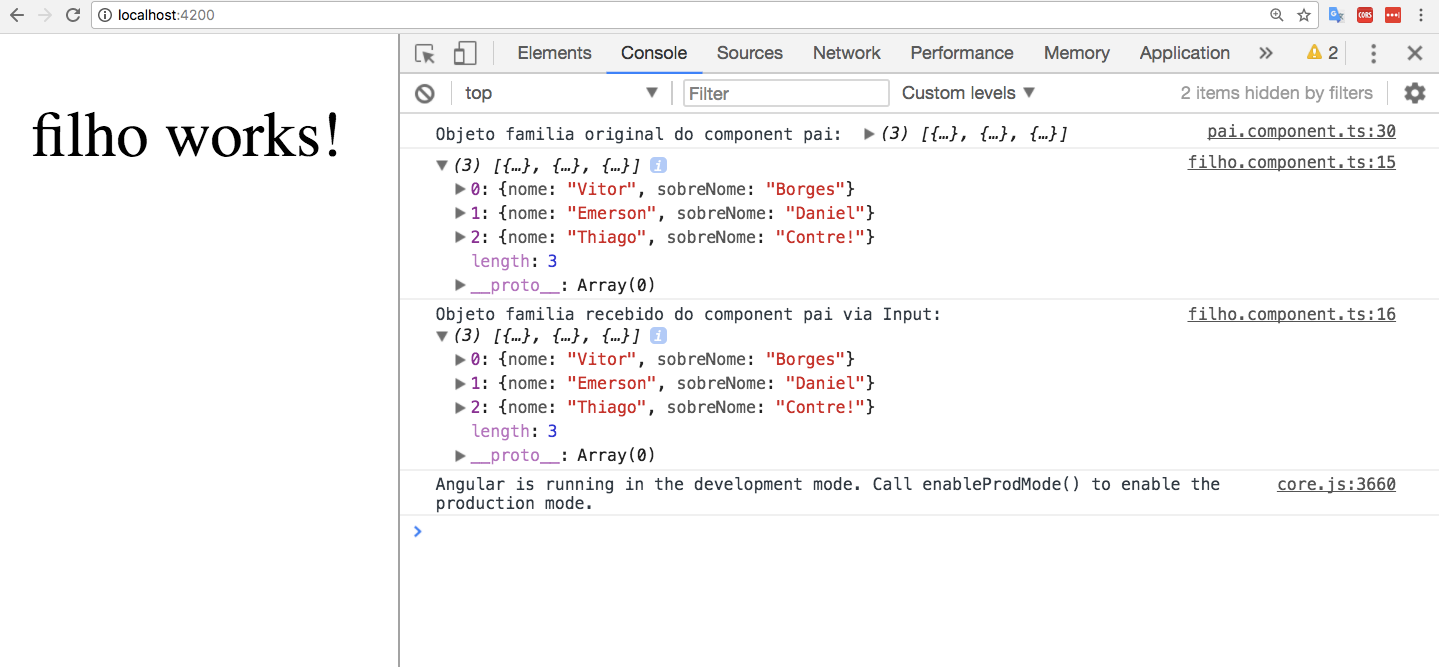
Task: Click the browser back arrow
Action: pos(16,15)
